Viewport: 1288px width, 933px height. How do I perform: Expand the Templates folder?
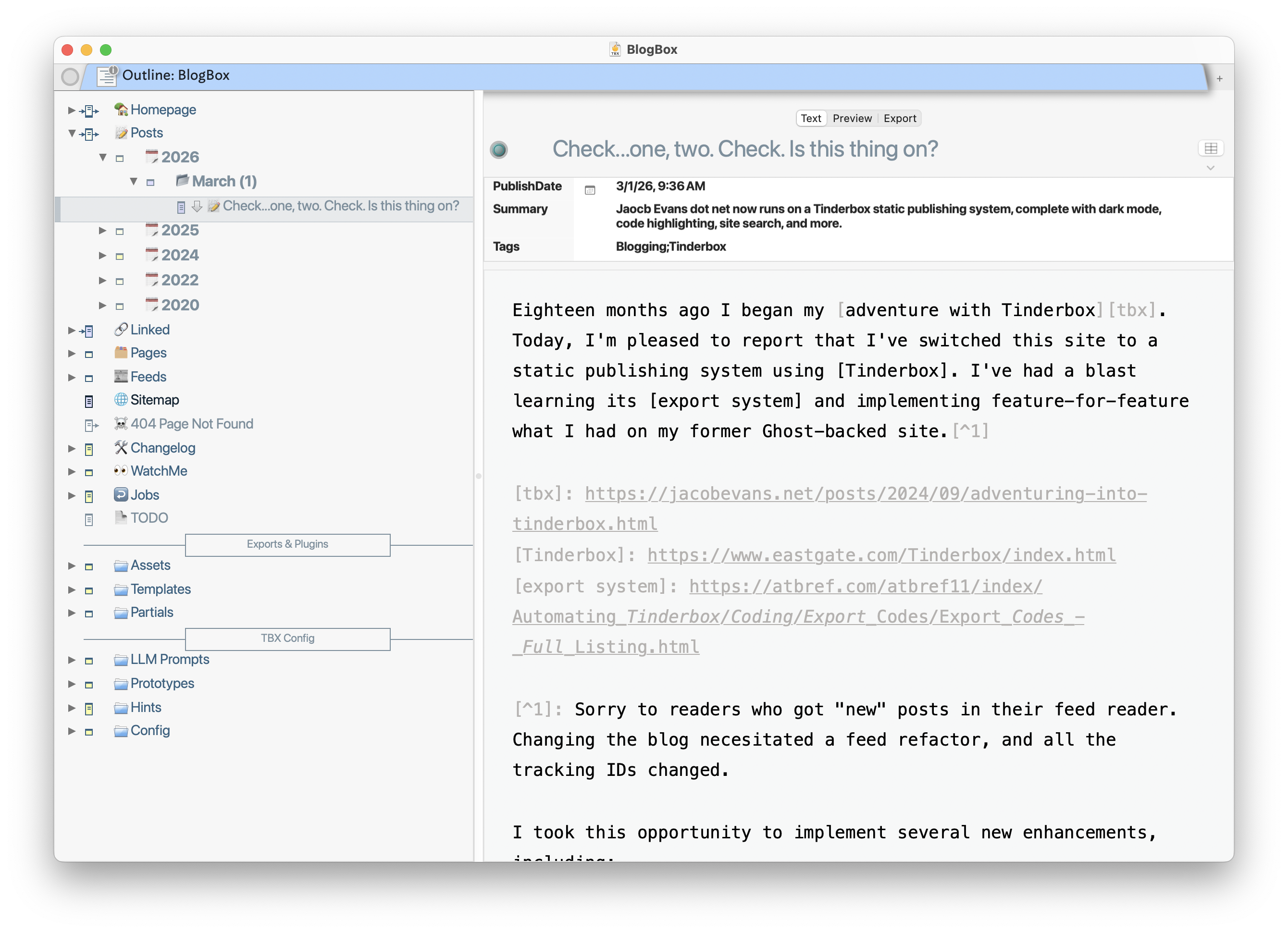[72, 589]
